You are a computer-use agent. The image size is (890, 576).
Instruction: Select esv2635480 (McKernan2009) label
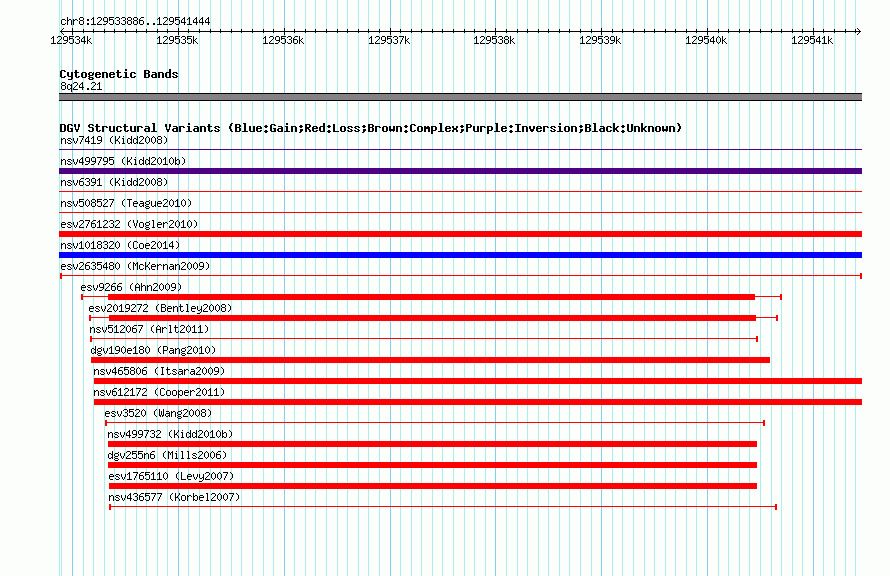pos(135,266)
